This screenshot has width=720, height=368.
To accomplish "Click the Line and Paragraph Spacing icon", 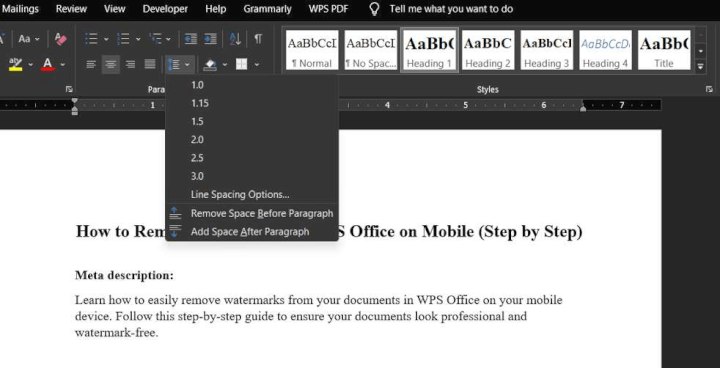I will point(174,64).
